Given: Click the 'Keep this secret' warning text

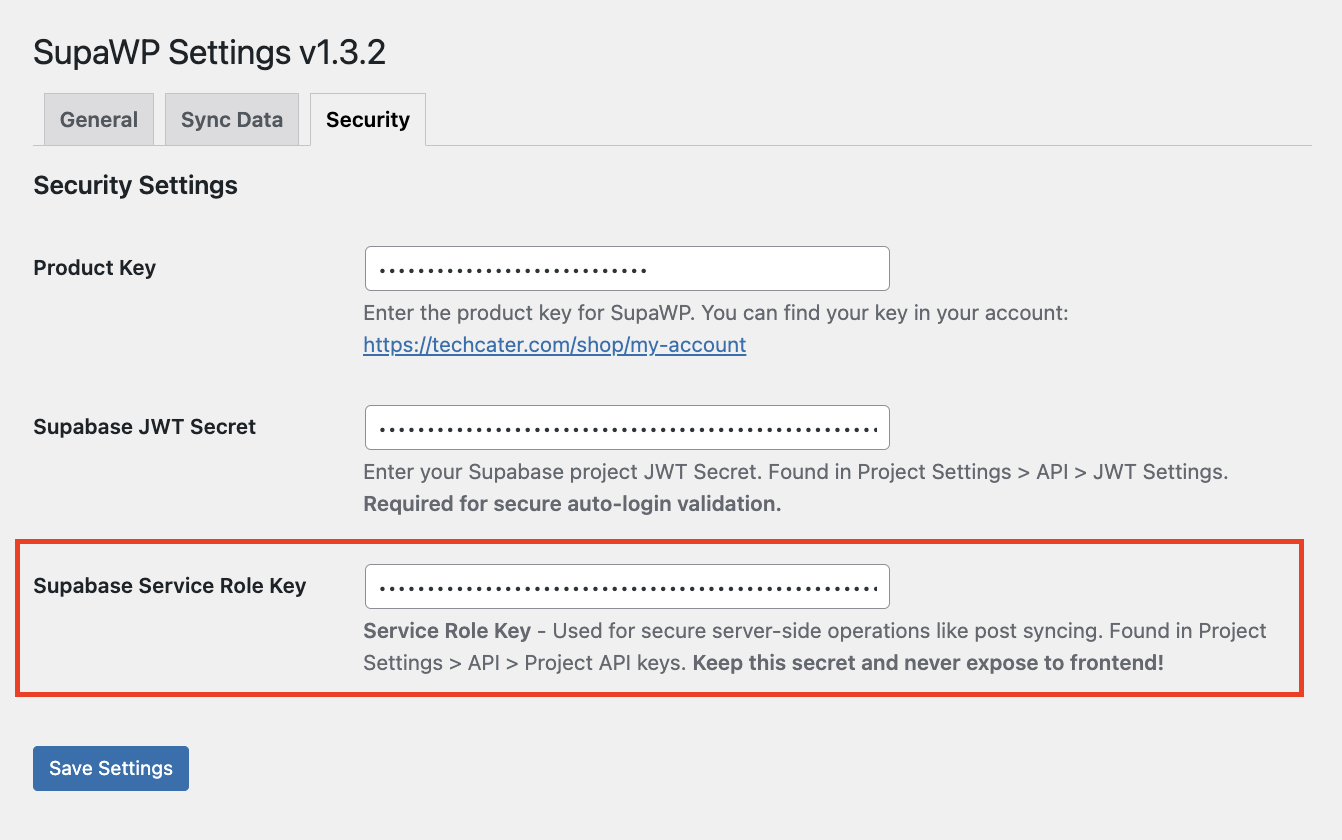Looking at the screenshot, I should click(x=928, y=662).
